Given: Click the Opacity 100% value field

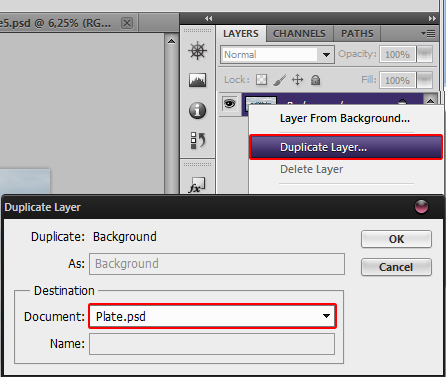Looking at the screenshot, I should point(397,54).
